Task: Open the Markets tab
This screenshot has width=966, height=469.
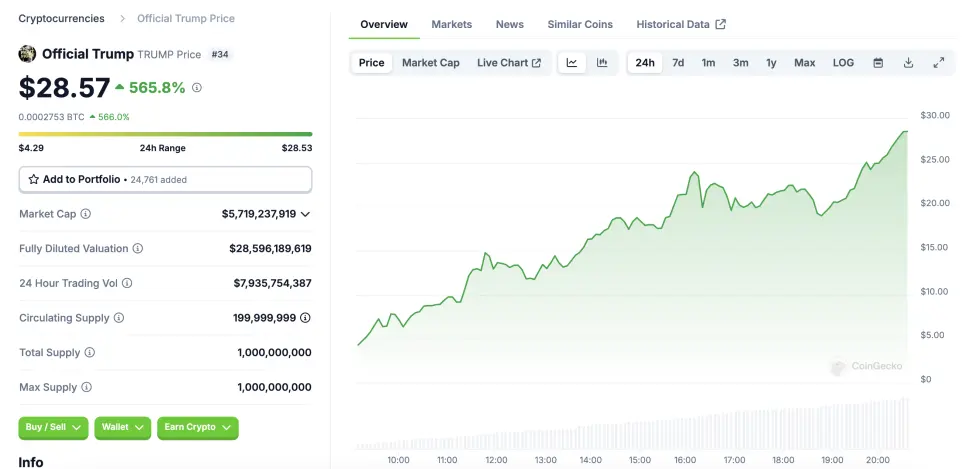Action: (452, 25)
